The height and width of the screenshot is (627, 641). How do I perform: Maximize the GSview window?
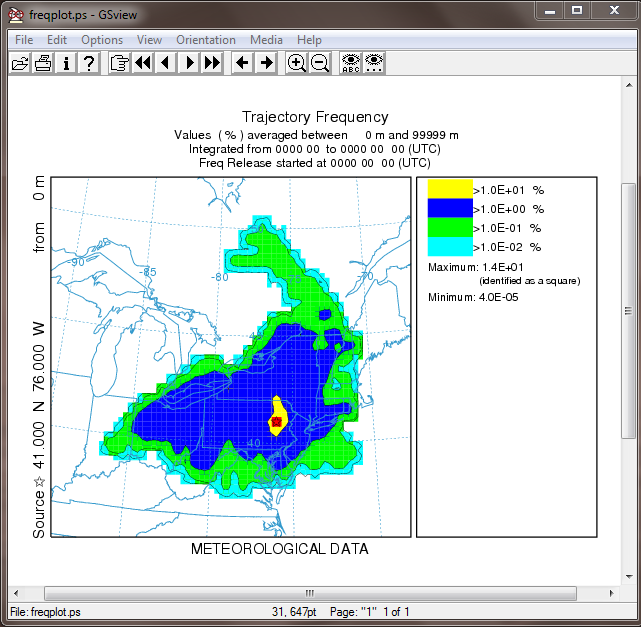(577, 10)
